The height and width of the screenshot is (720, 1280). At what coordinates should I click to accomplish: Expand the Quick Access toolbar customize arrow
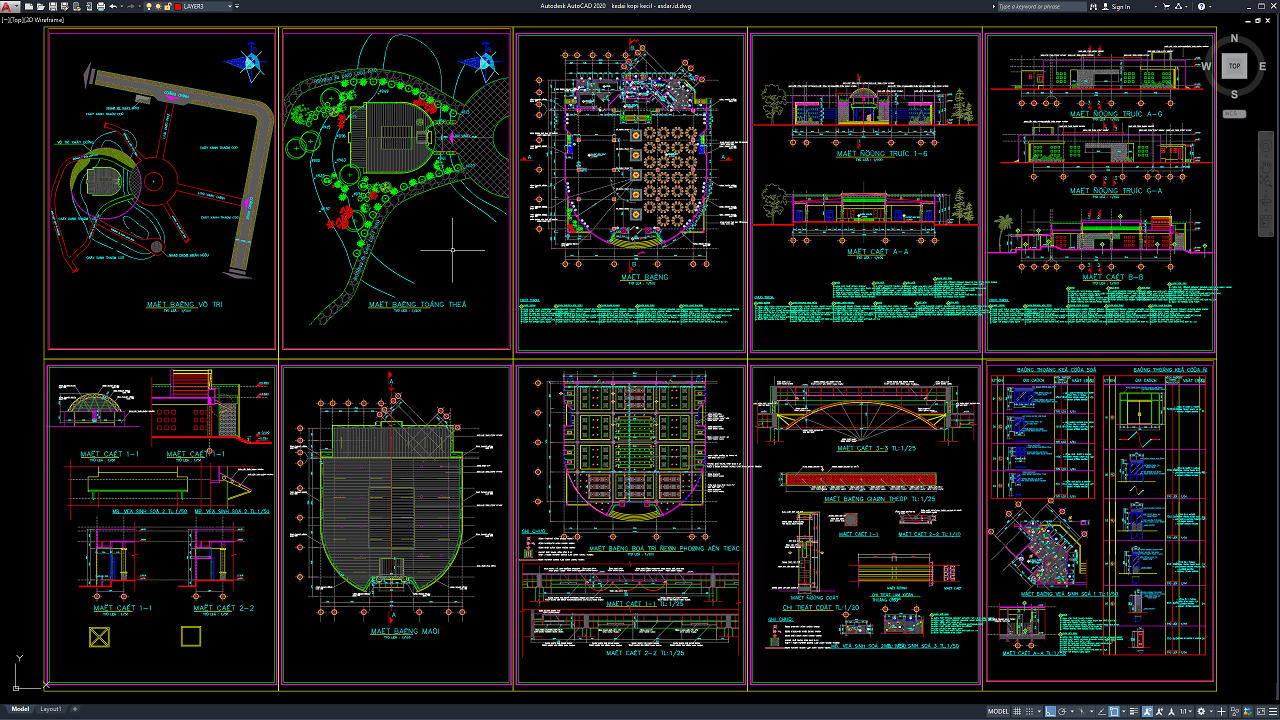(237, 6)
